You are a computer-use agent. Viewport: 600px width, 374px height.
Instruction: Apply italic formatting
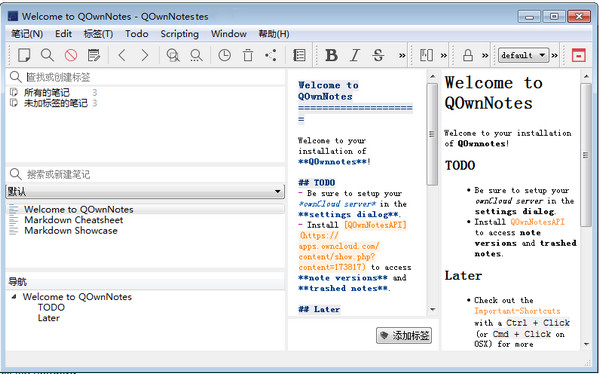[355, 55]
